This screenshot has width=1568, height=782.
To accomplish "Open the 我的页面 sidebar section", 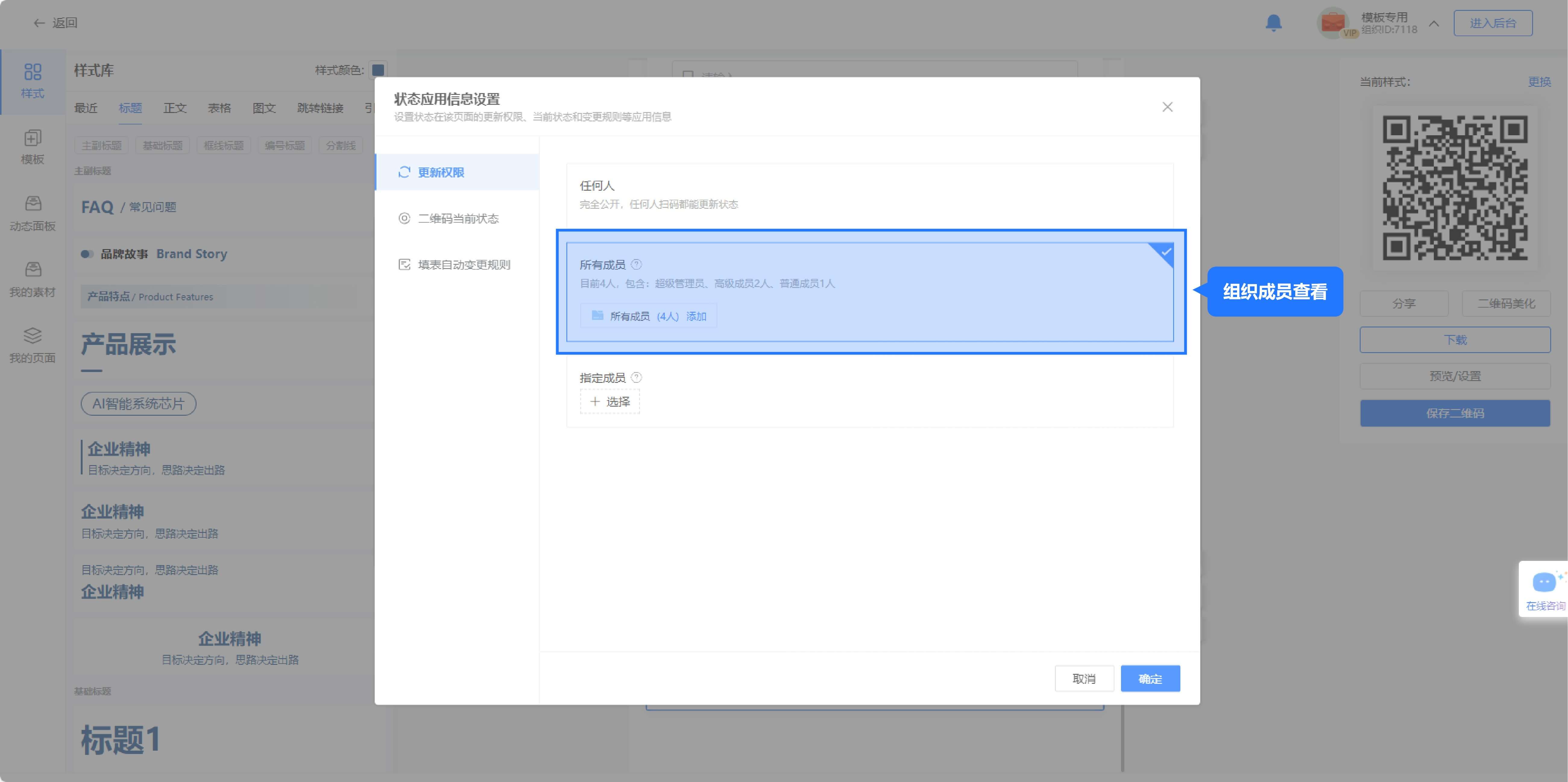I will [x=32, y=346].
